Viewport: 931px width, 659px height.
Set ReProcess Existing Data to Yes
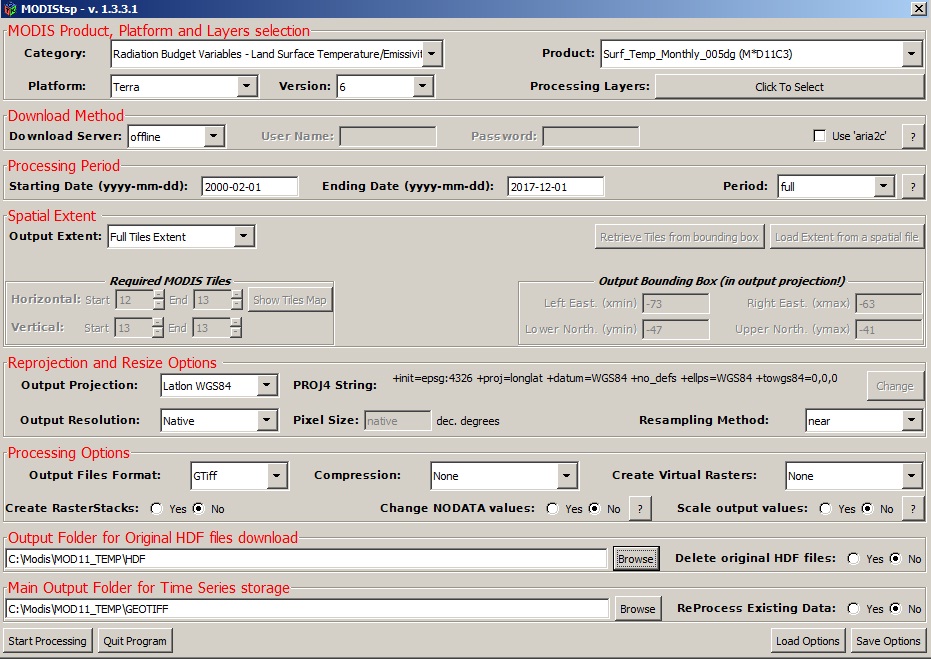click(x=853, y=608)
